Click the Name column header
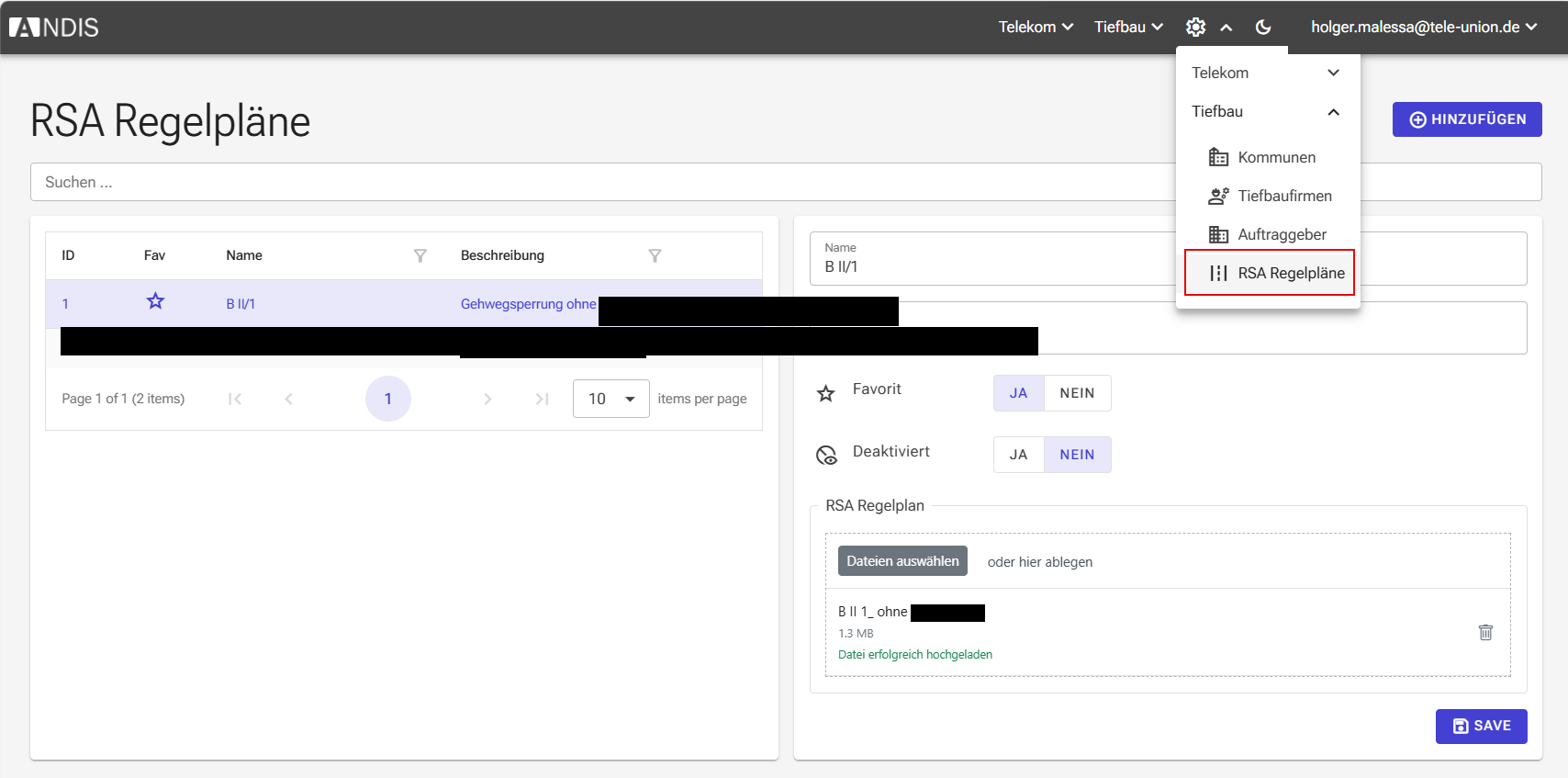The height and width of the screenshot is (778, 1568). click(x=244, y=255)
